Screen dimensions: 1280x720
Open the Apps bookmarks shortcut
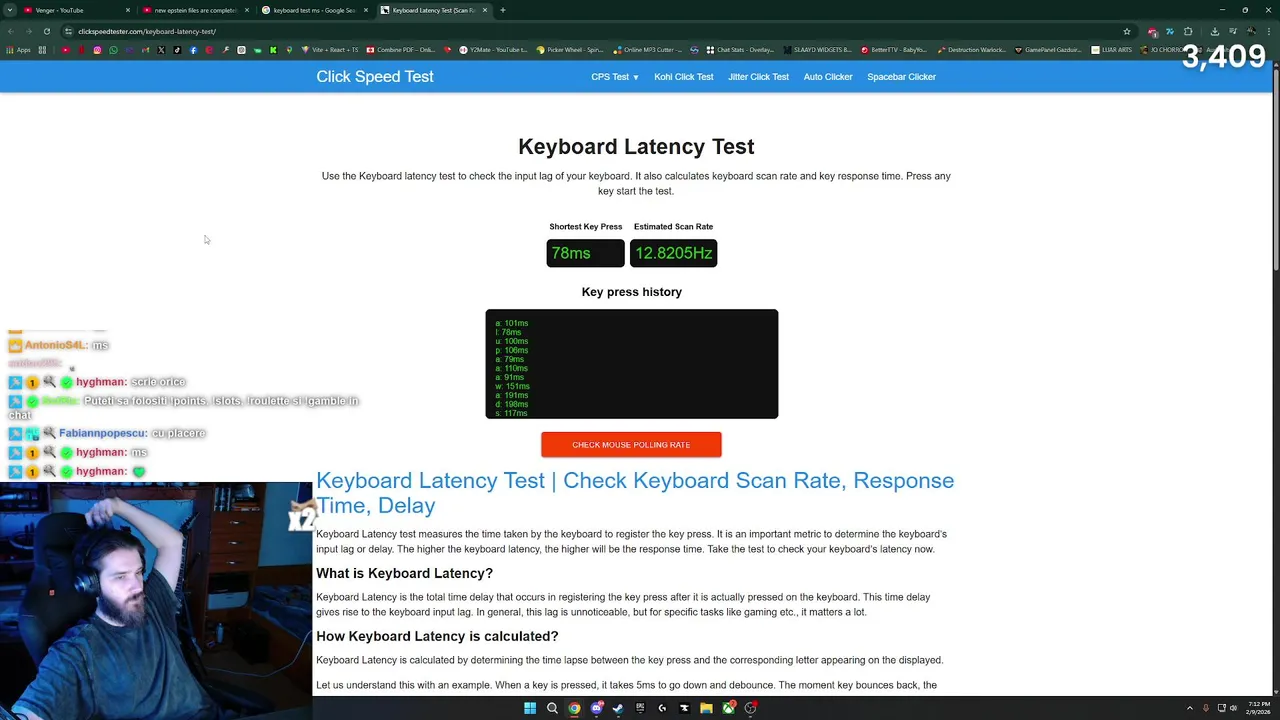click(17, 50)
